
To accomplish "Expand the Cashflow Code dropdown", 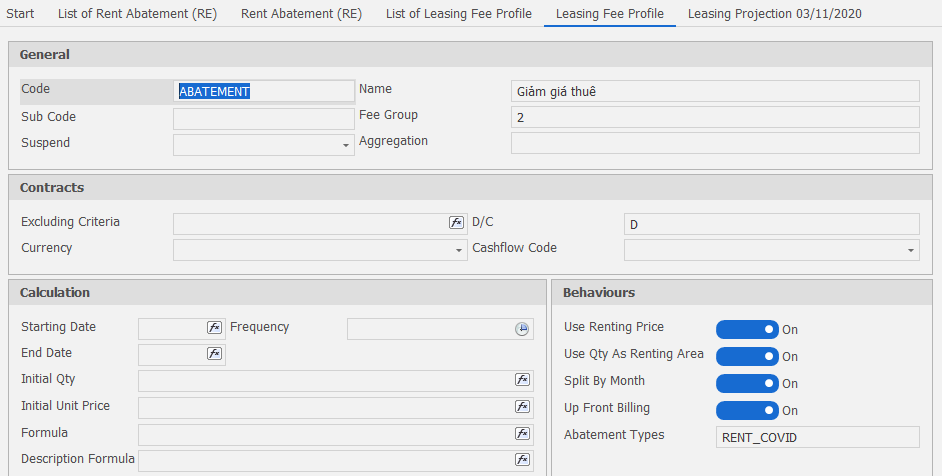I will (x=911, y=251).
